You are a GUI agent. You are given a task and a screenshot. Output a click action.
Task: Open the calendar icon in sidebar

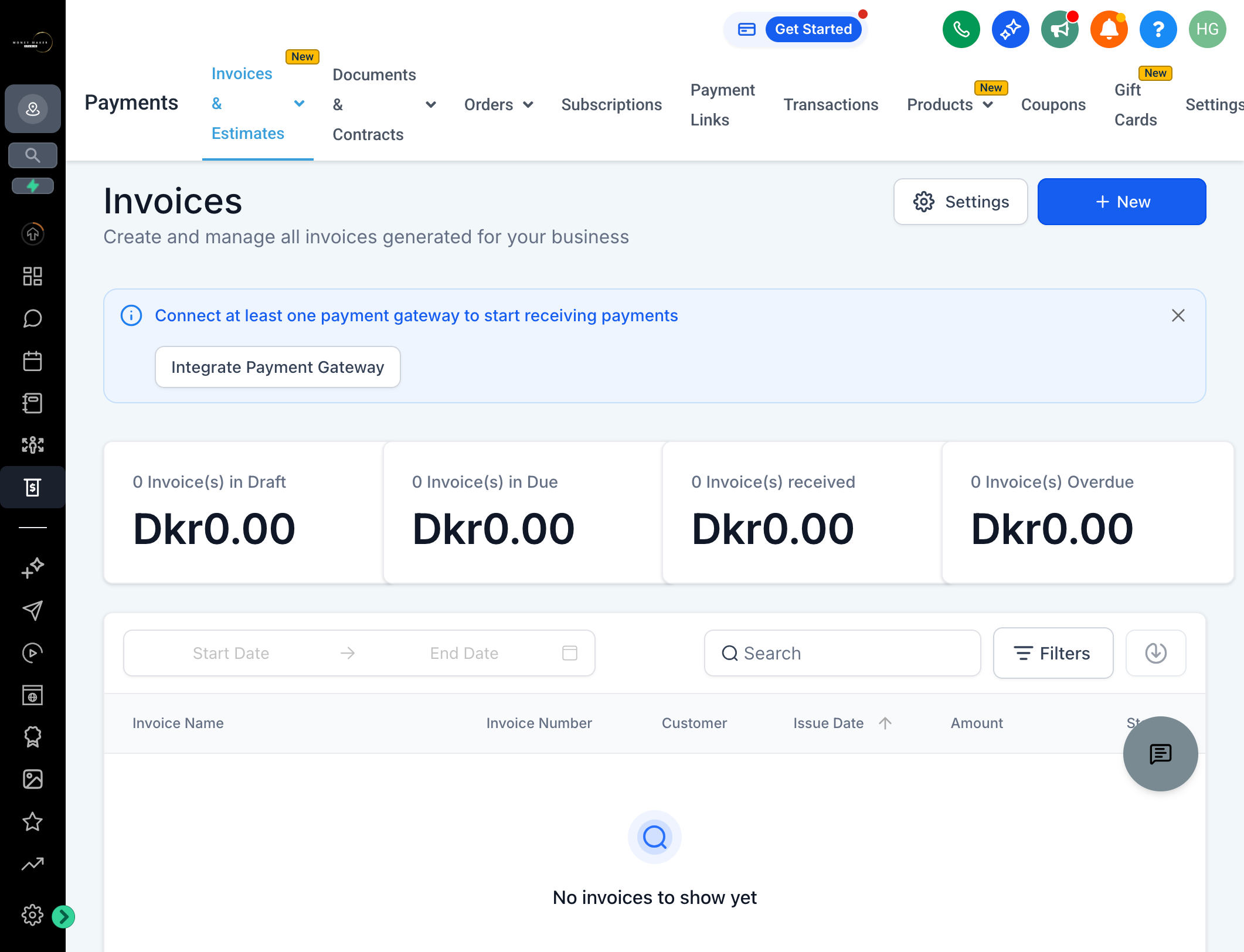tap(33, 361)
